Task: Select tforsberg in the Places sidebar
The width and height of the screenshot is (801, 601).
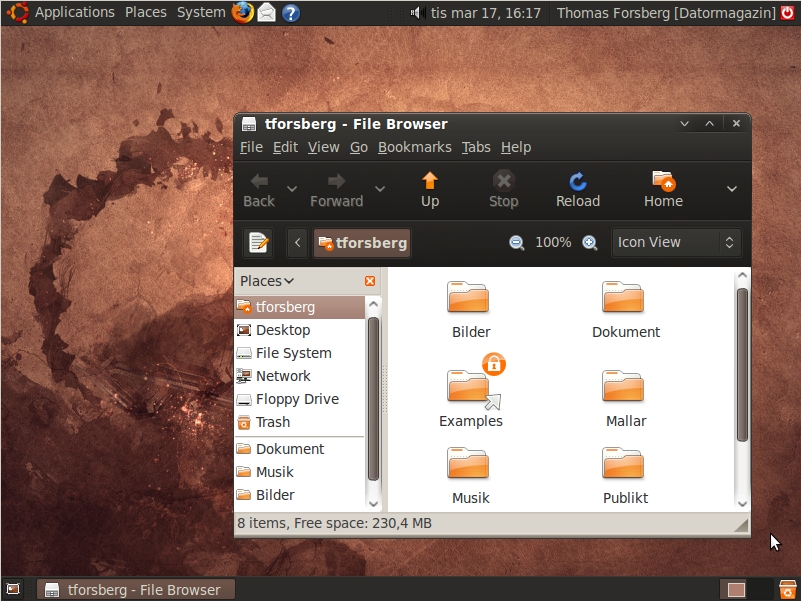Action: 300,307
